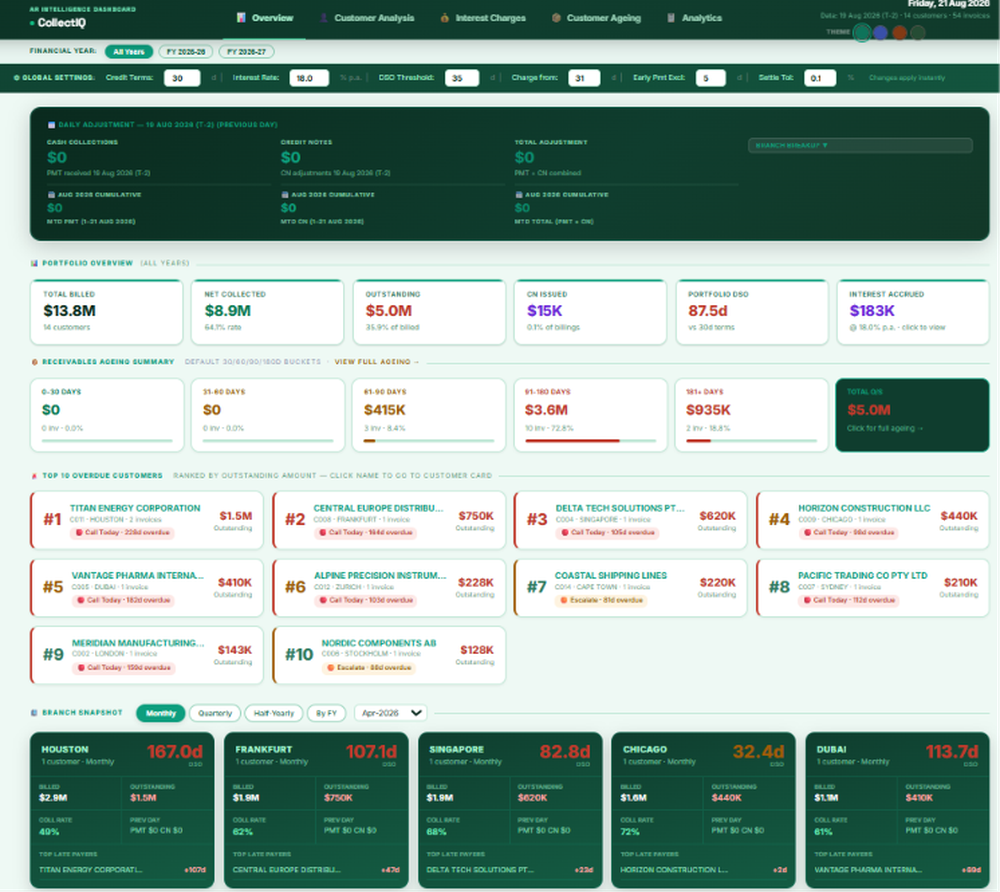Image resolution: width=1000 pixels, height=892 pixels.
Task: Switch to the Analytics tab
Action: pyautogui.click(x=695, y=18)
